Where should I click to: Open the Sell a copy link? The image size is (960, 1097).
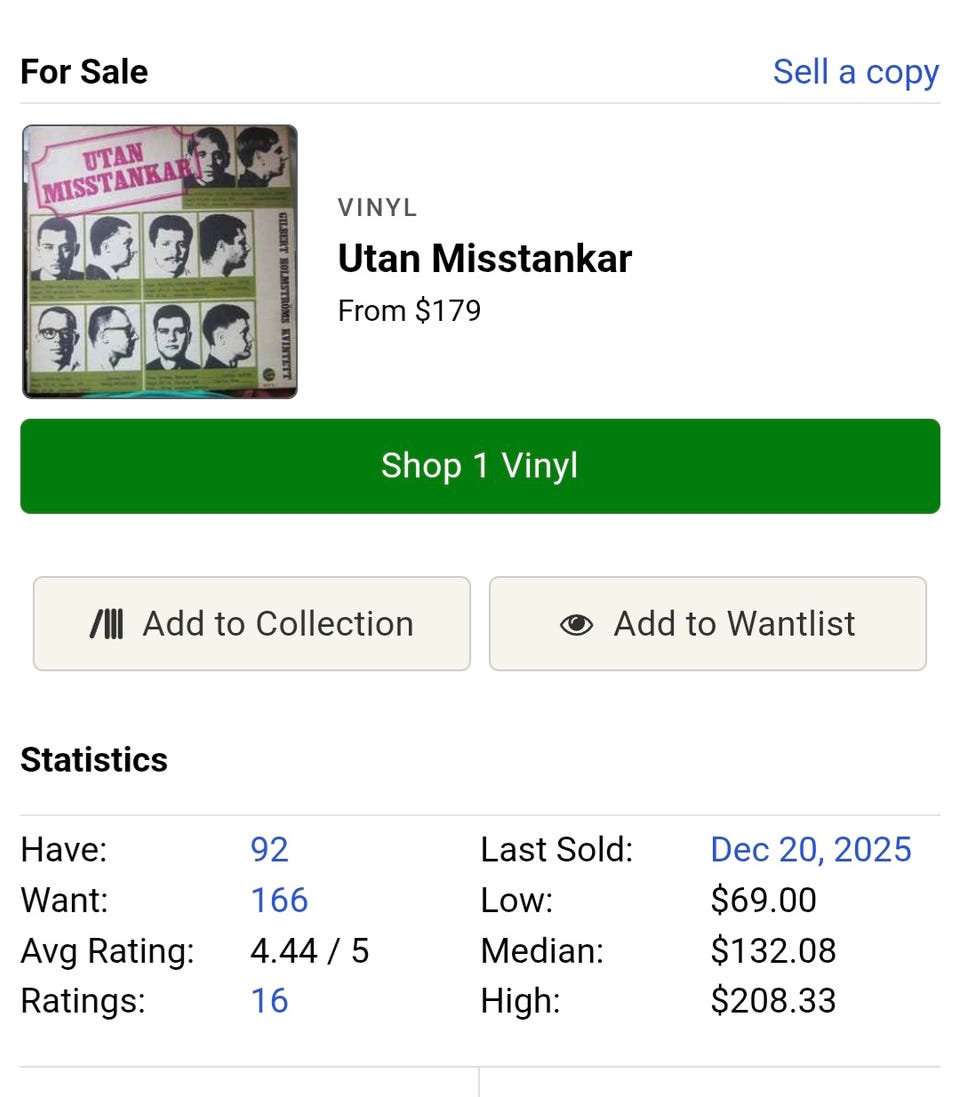click(855, 72)
